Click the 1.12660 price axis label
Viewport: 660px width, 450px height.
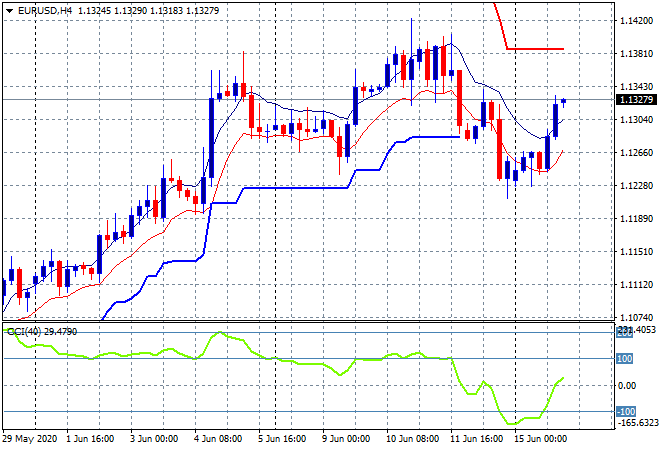tap(637, 152)
